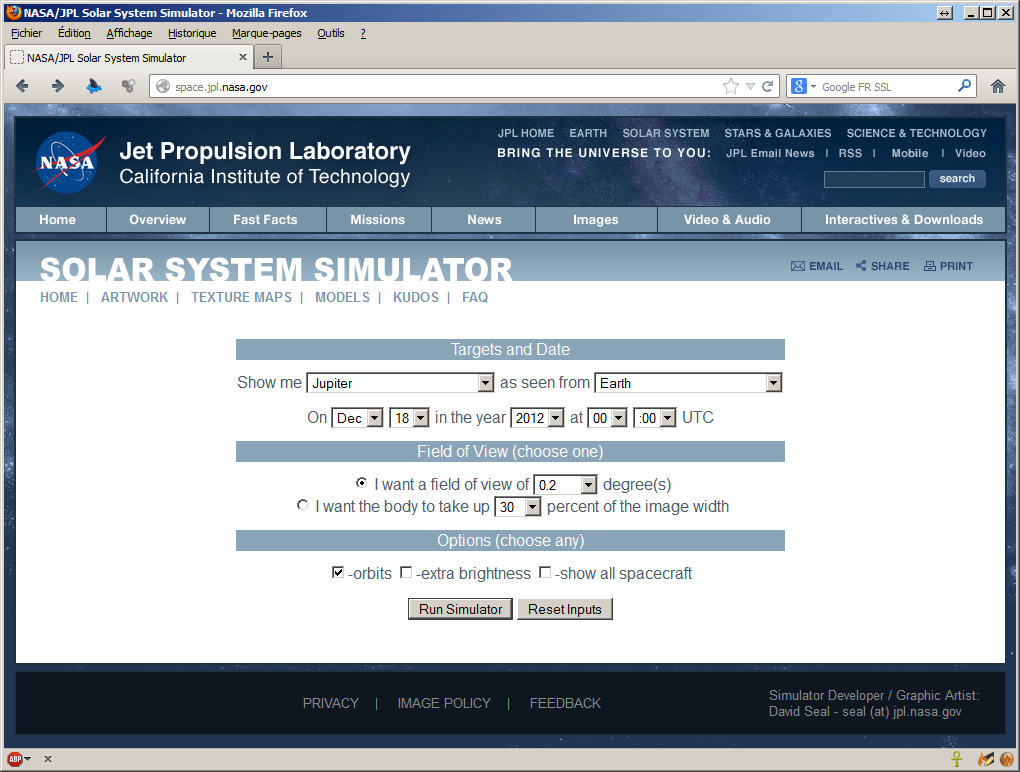Screen dimensions: 1020x772
Task: Select the percent of image width radio button
Action: [x=302, y=505]
